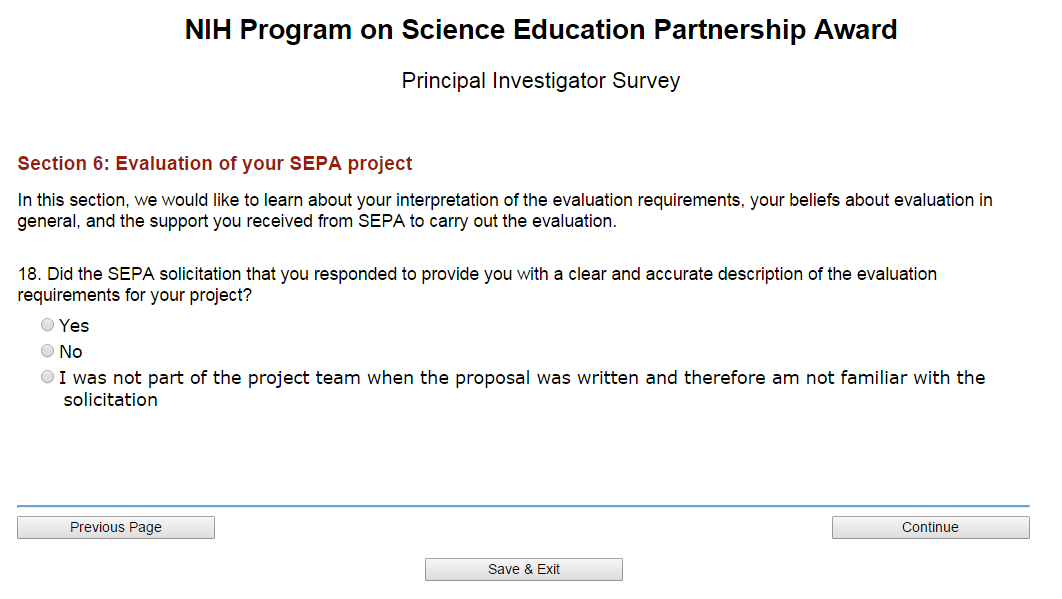Click Save & Exit
Image resolution: width=1062 pixels, height=599 pixels.
pyautogui.click(x=523, y=569)
